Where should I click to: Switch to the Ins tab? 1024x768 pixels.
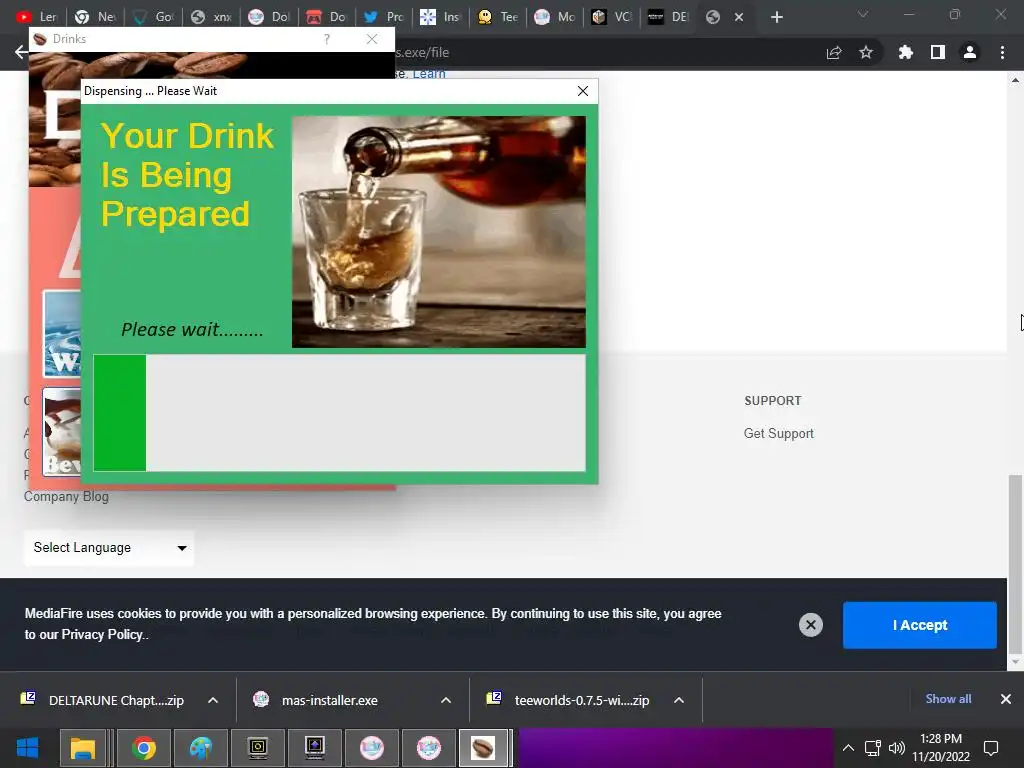441,17
